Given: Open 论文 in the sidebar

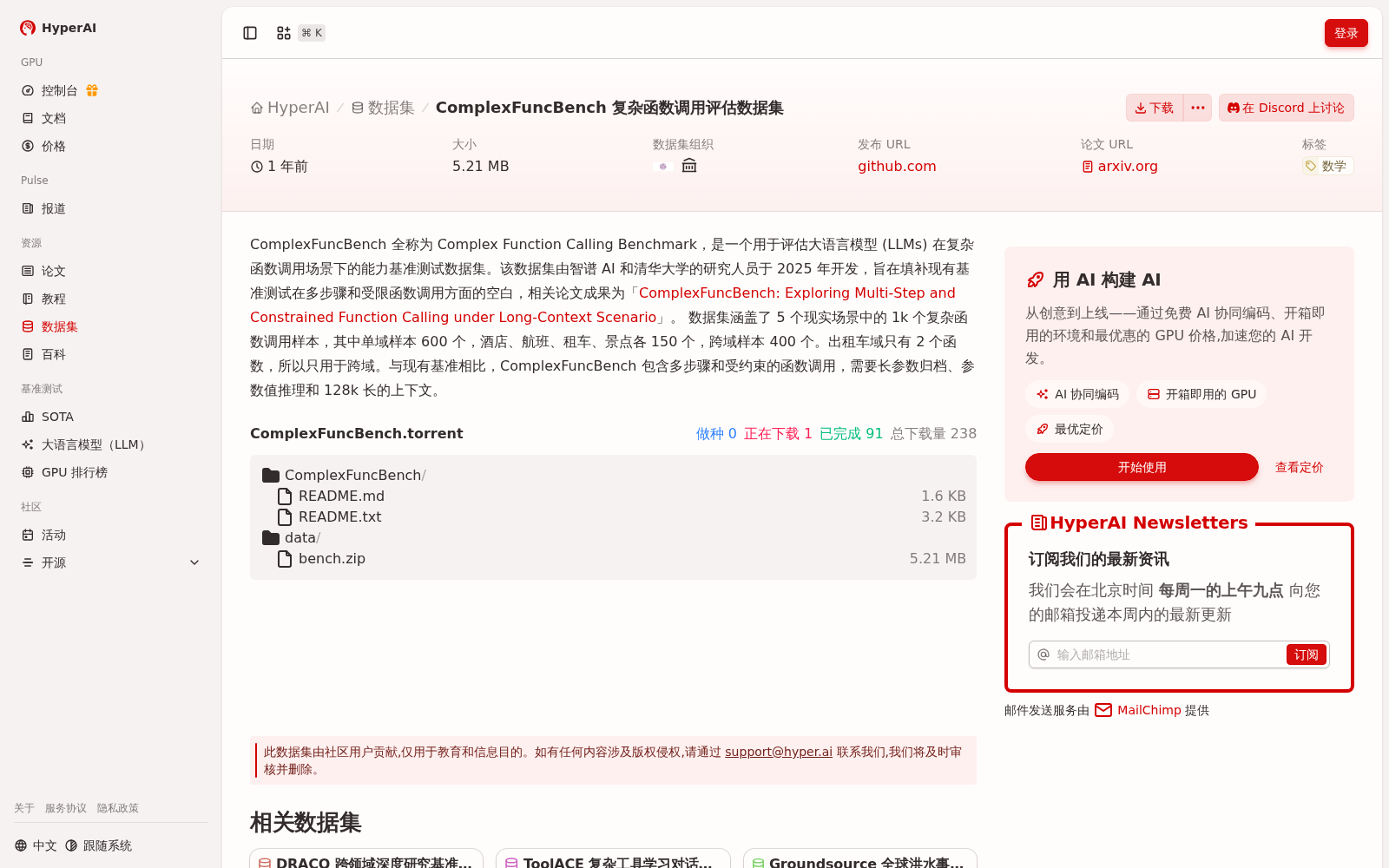Looking at the screenshot, I should point(111,271).
